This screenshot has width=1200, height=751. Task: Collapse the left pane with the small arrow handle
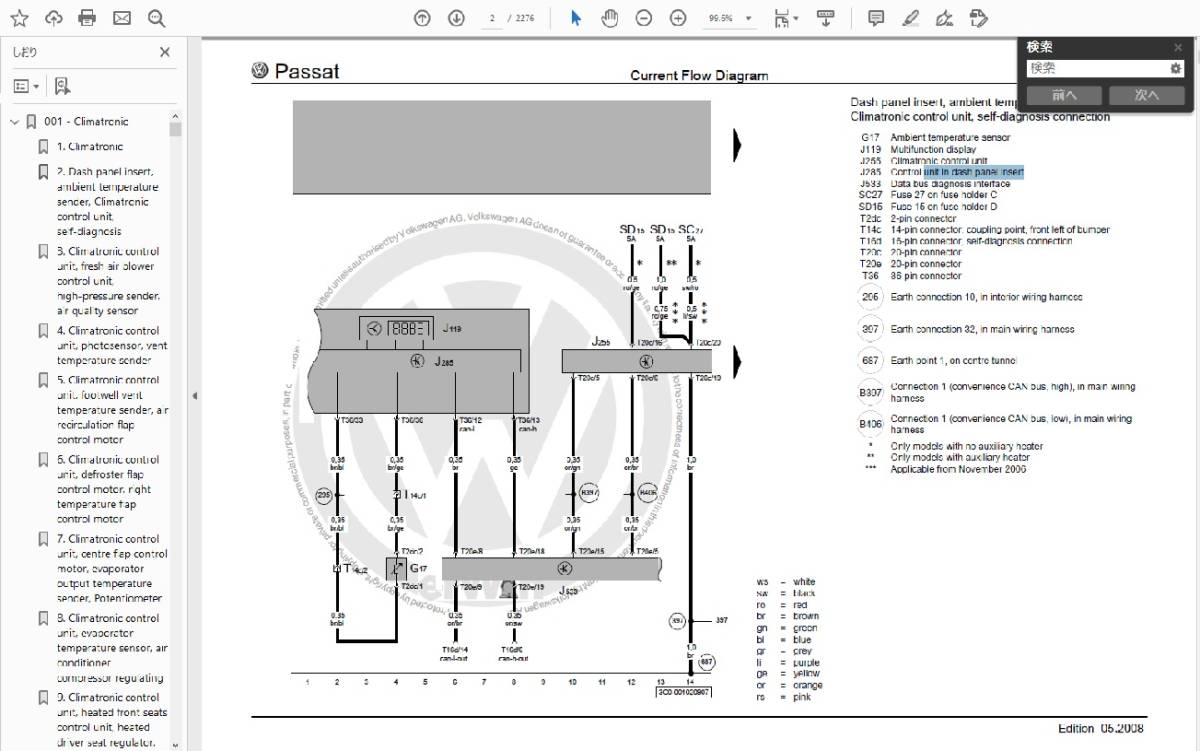coord(194,396)
